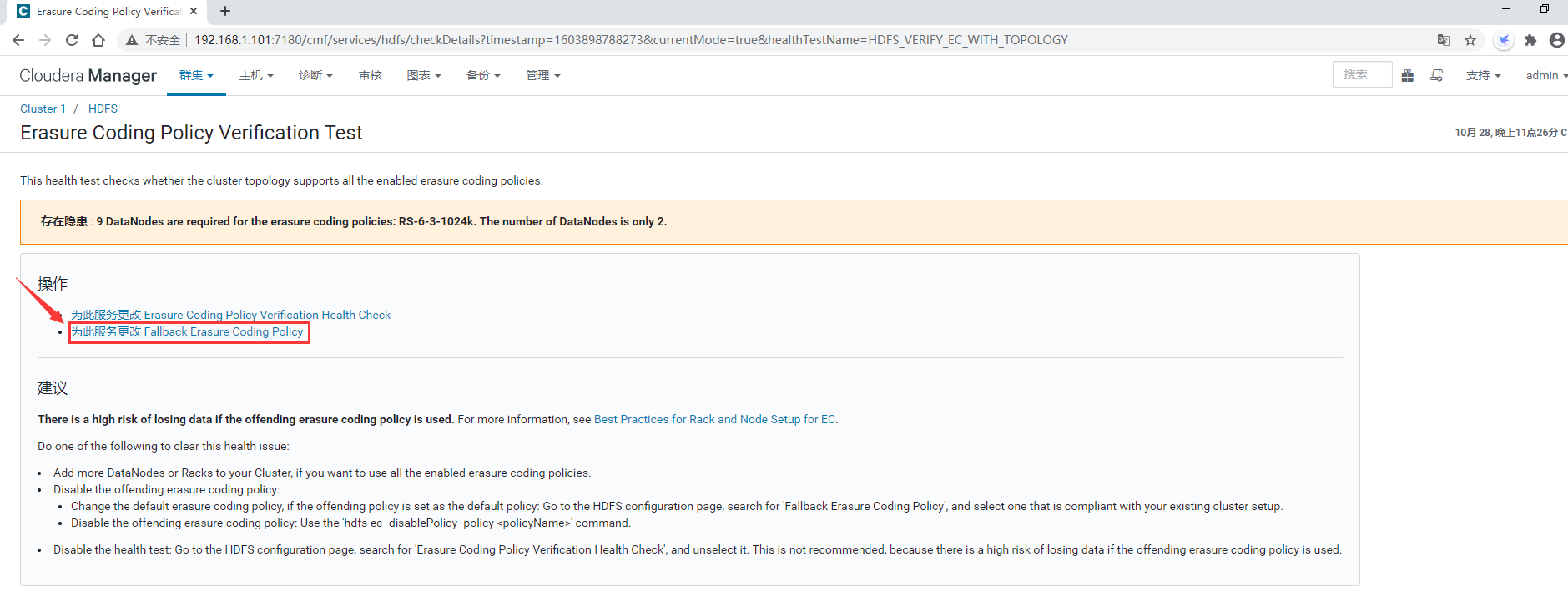Close the Erasure Coding Policy browser tab
The width and height of the screenshot is (1568, 612).
coord(194,11)
